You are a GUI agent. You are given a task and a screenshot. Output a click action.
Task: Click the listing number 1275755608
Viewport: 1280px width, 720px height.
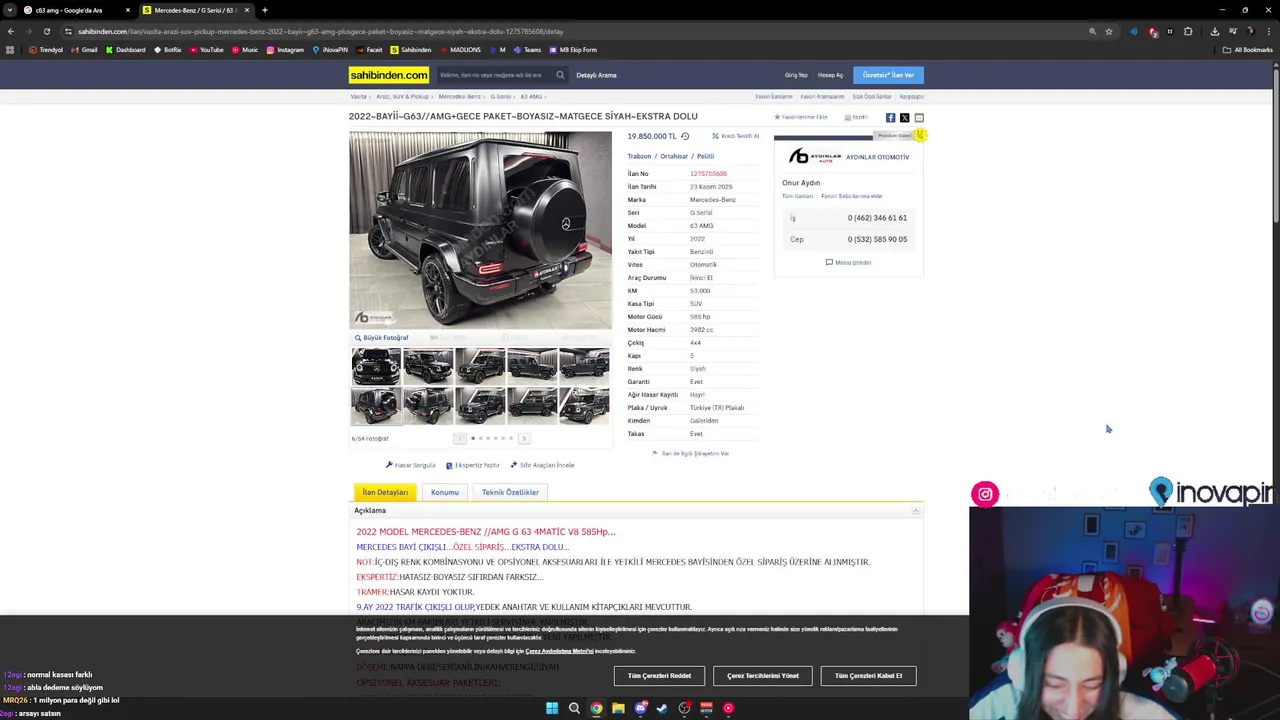point(708,174)
